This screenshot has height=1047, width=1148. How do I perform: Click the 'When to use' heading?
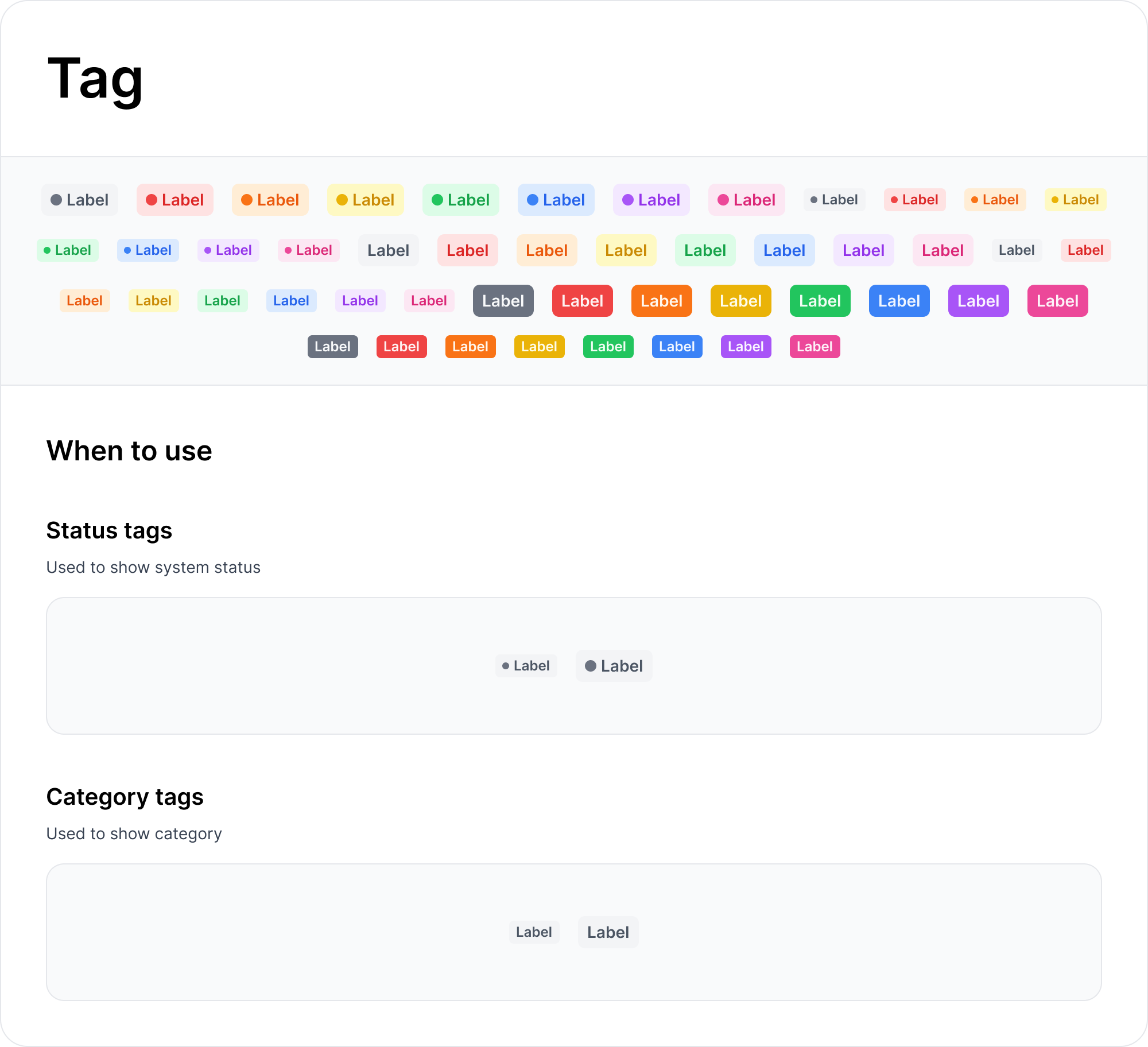(129, 451)
